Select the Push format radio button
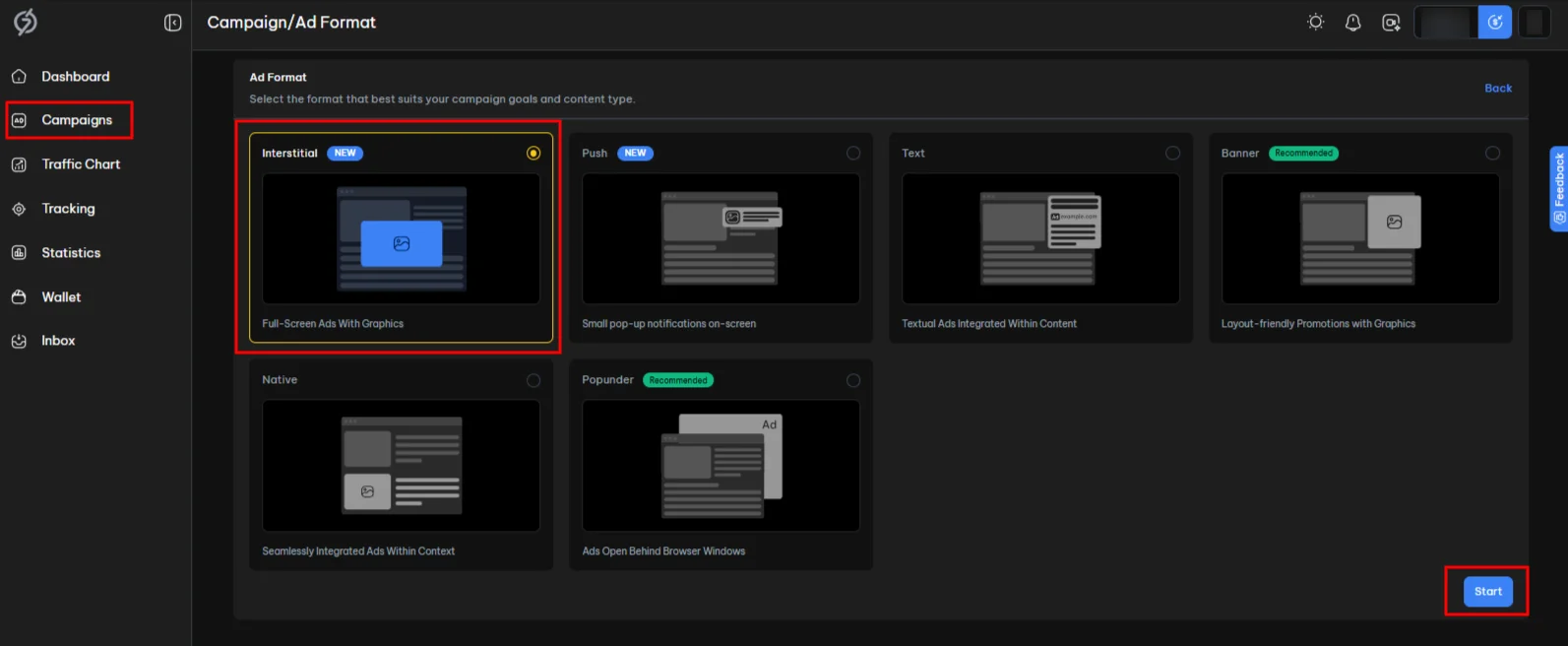 click(x=853, y=153)
